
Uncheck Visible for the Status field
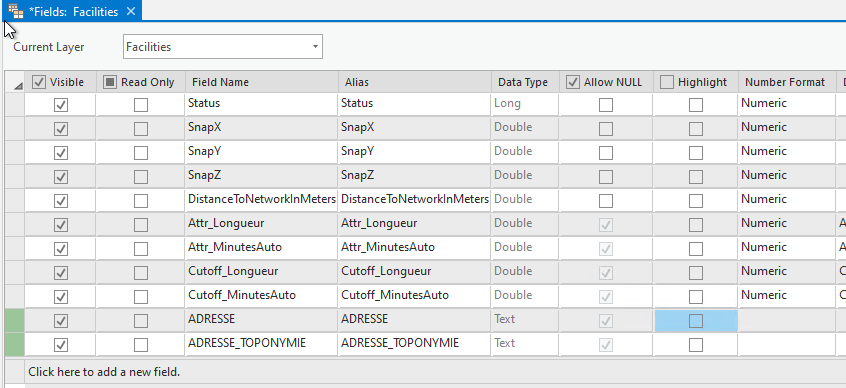[61, 105]
